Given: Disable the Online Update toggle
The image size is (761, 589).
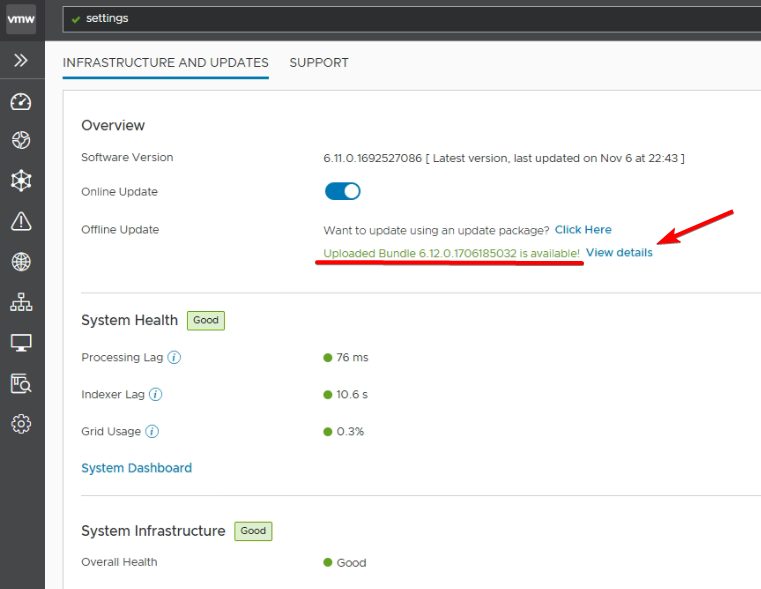Looking at the screenshot, I should click(342, 191).
